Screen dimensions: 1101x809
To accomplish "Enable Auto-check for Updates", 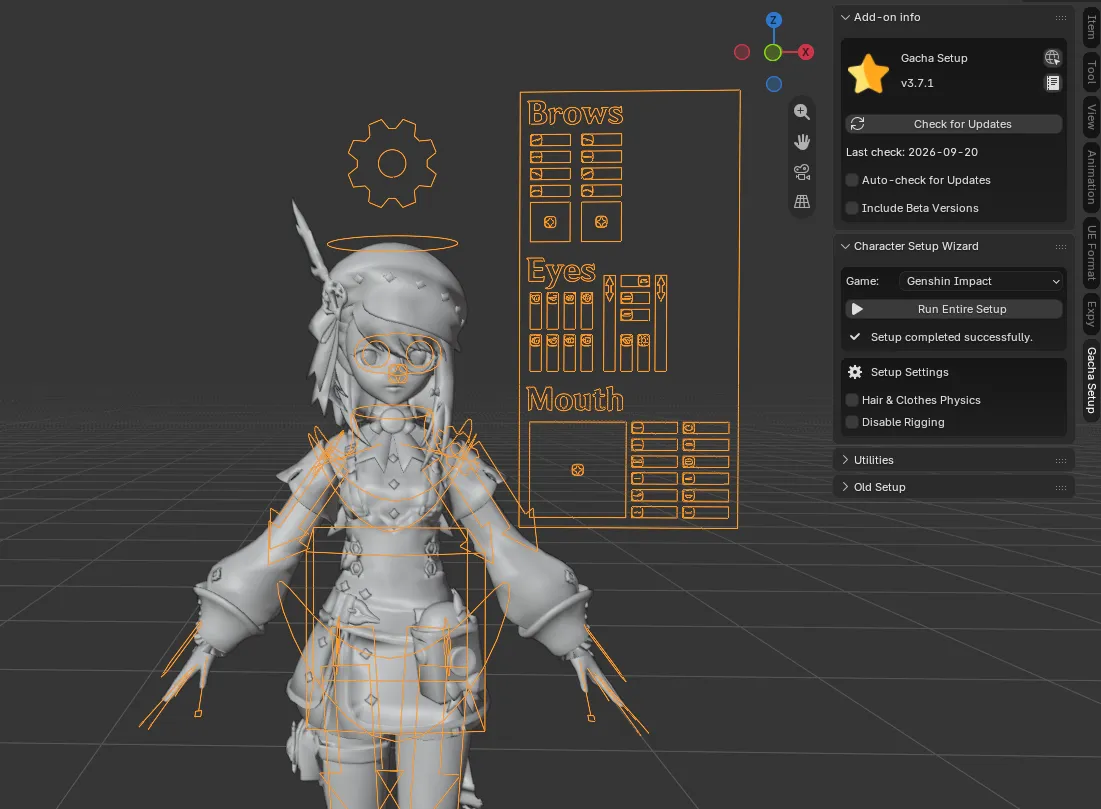I will coord(852,180).
